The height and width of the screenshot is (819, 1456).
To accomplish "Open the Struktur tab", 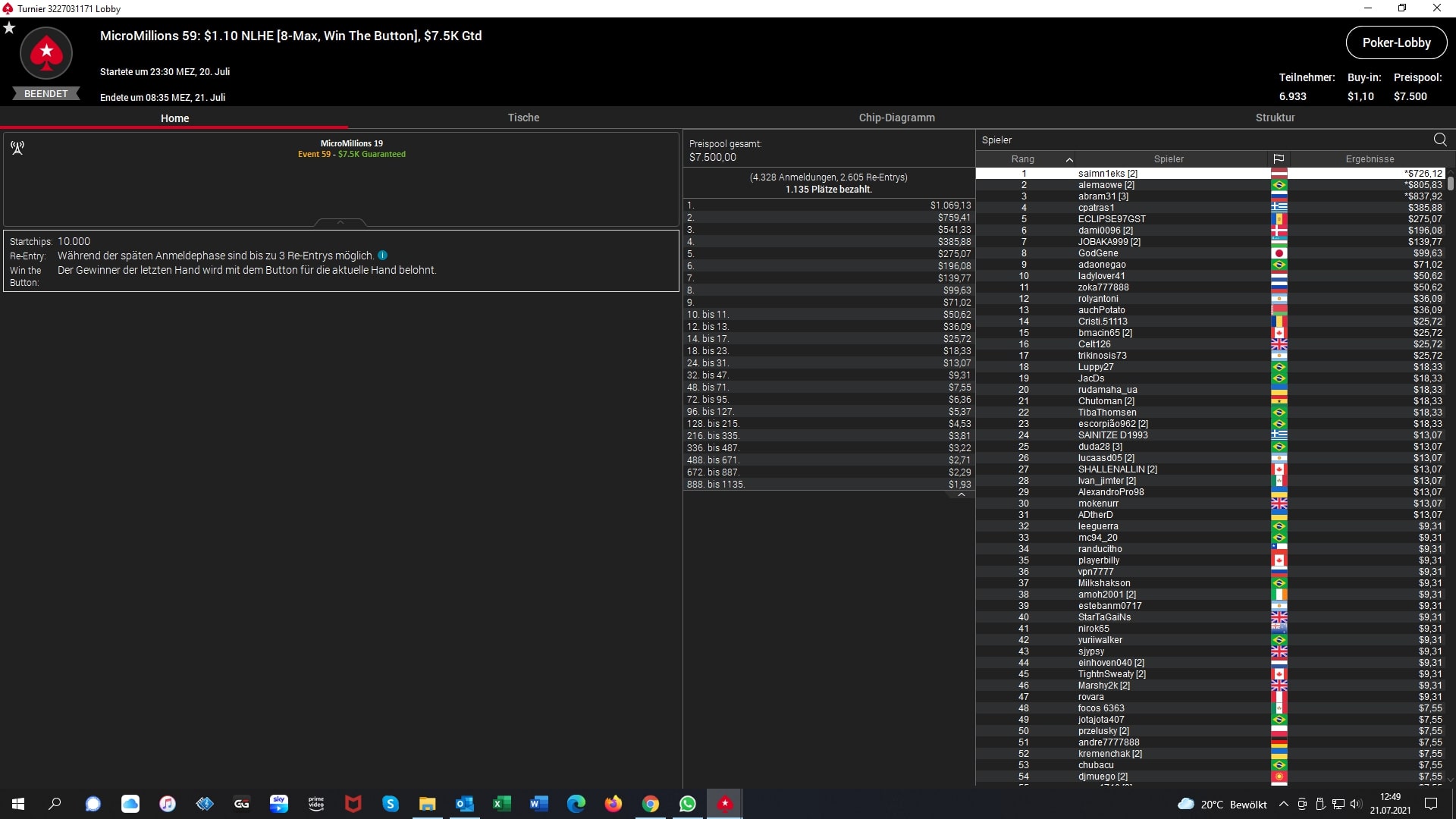I will click(1275, 118).
